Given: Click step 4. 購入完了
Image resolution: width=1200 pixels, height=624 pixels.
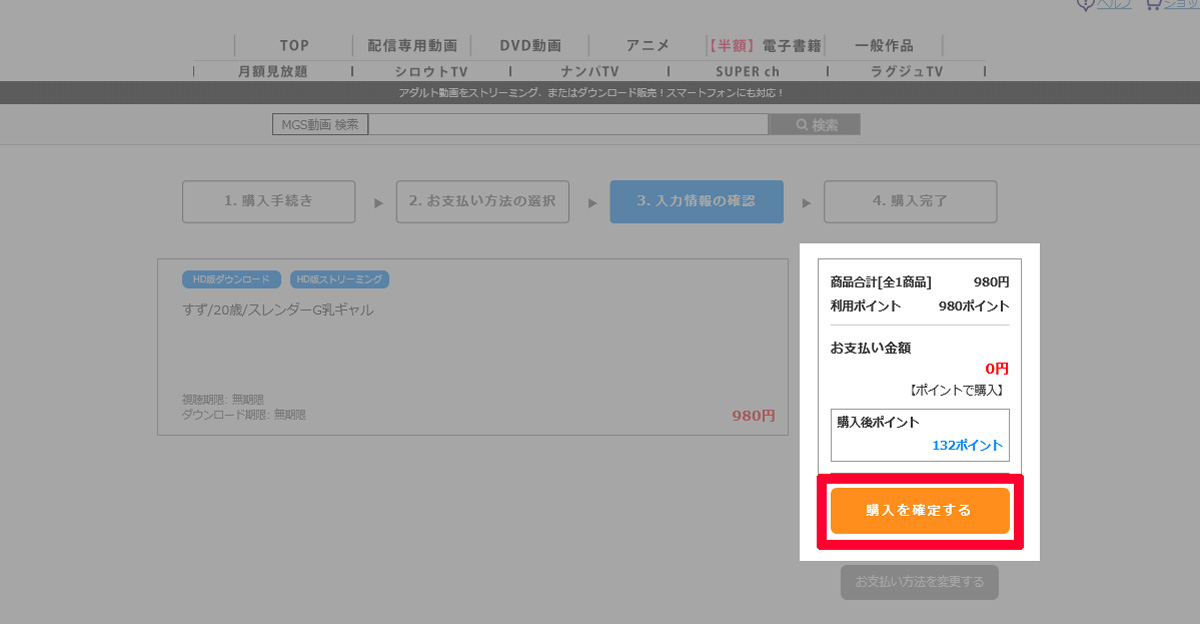Looking at the screenshot, I should 910,201.
